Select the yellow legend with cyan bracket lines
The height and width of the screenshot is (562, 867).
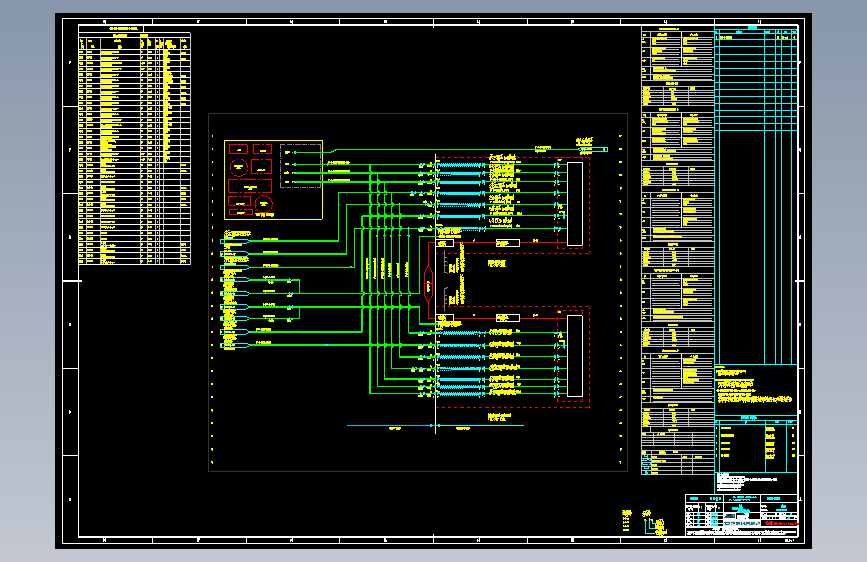click(x=655, y=523)
